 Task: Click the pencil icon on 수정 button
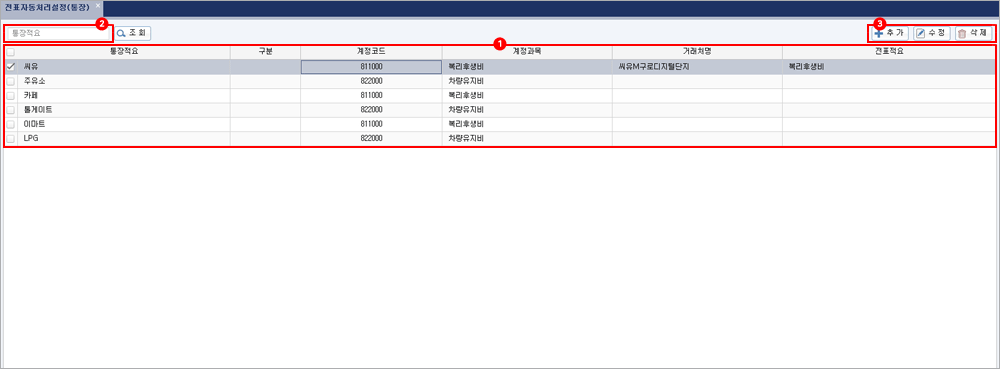pyautogui.click(x=920, y=33)
